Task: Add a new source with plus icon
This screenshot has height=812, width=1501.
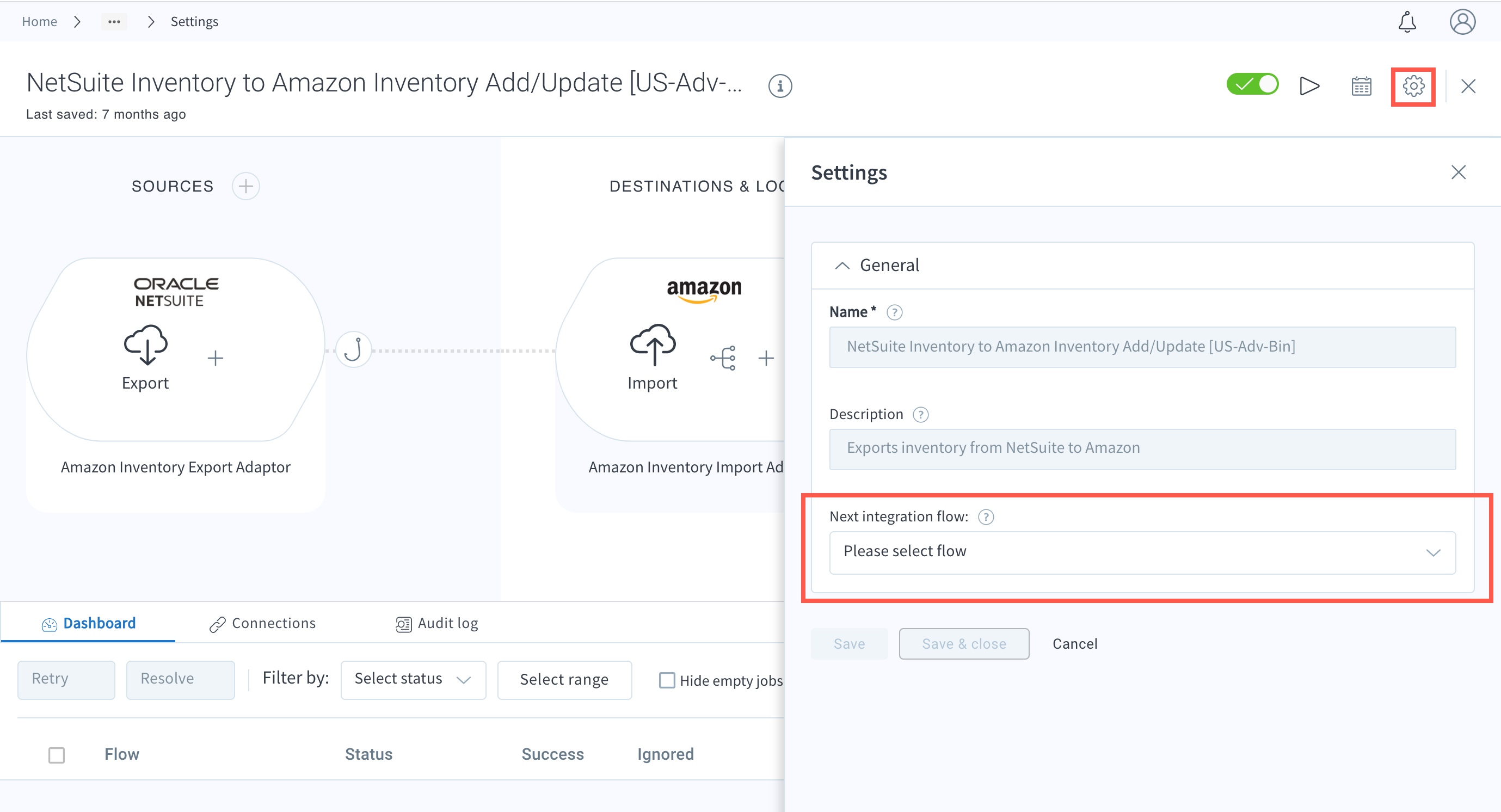Action: click(x=246, y=186)
